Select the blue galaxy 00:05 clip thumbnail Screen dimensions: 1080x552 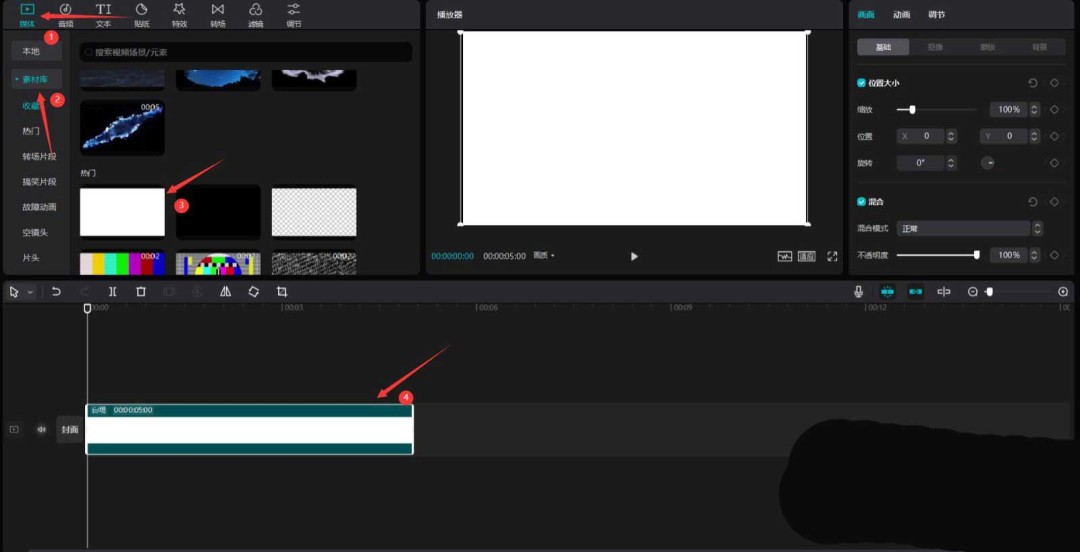click(123, 127)
